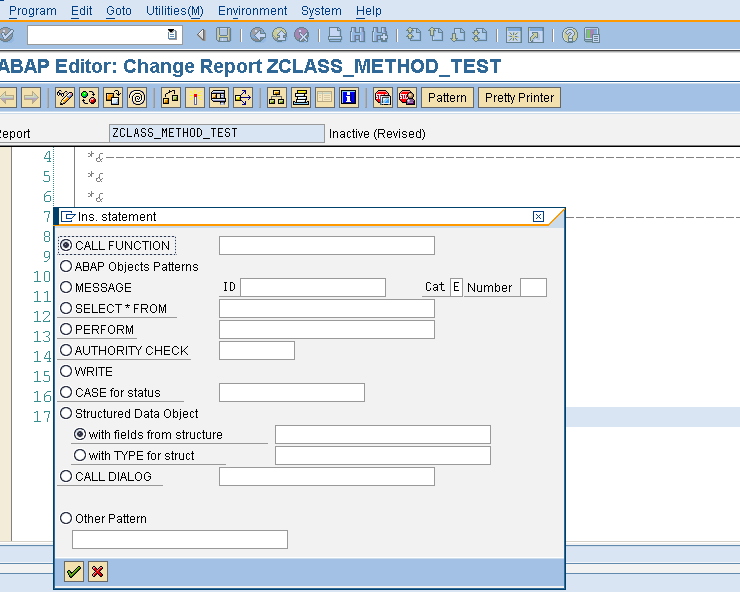The width and height of the screenshot is (740, 592).
Task: Select PERFORM radio button
Action: point(66,329)
